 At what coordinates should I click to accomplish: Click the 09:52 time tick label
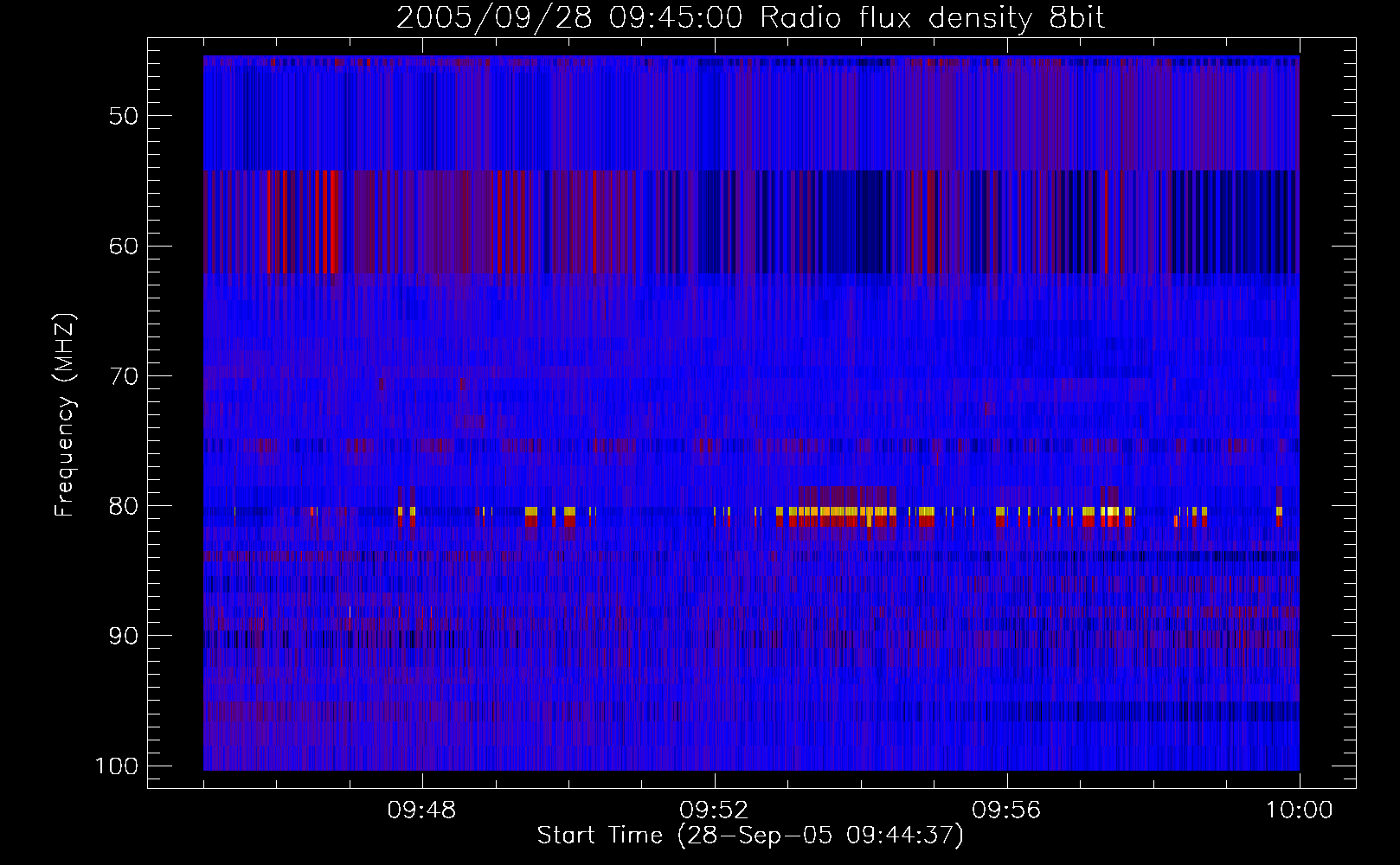[x=715, y=811]
